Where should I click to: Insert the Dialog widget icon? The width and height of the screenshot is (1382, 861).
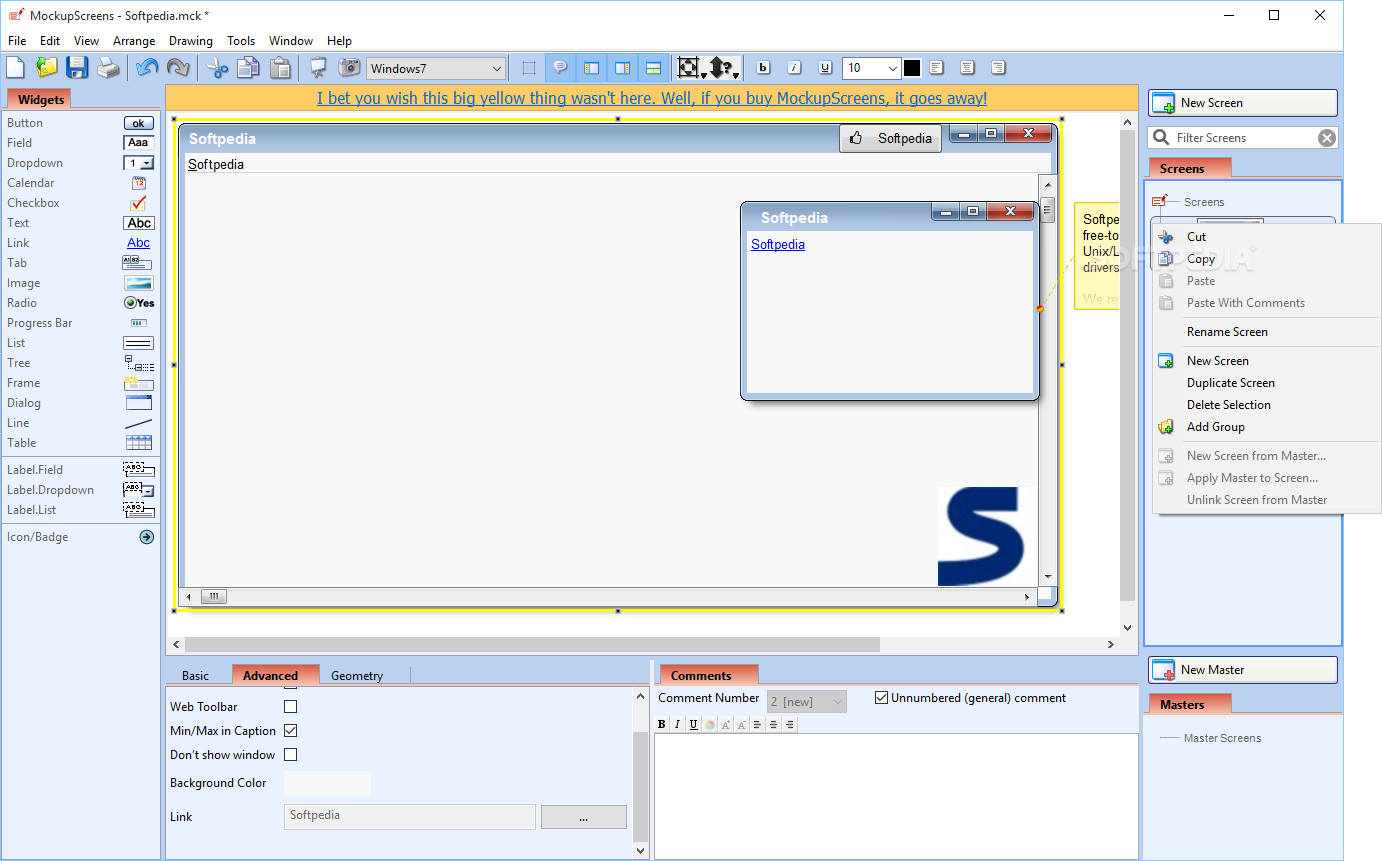click(139, 403)
